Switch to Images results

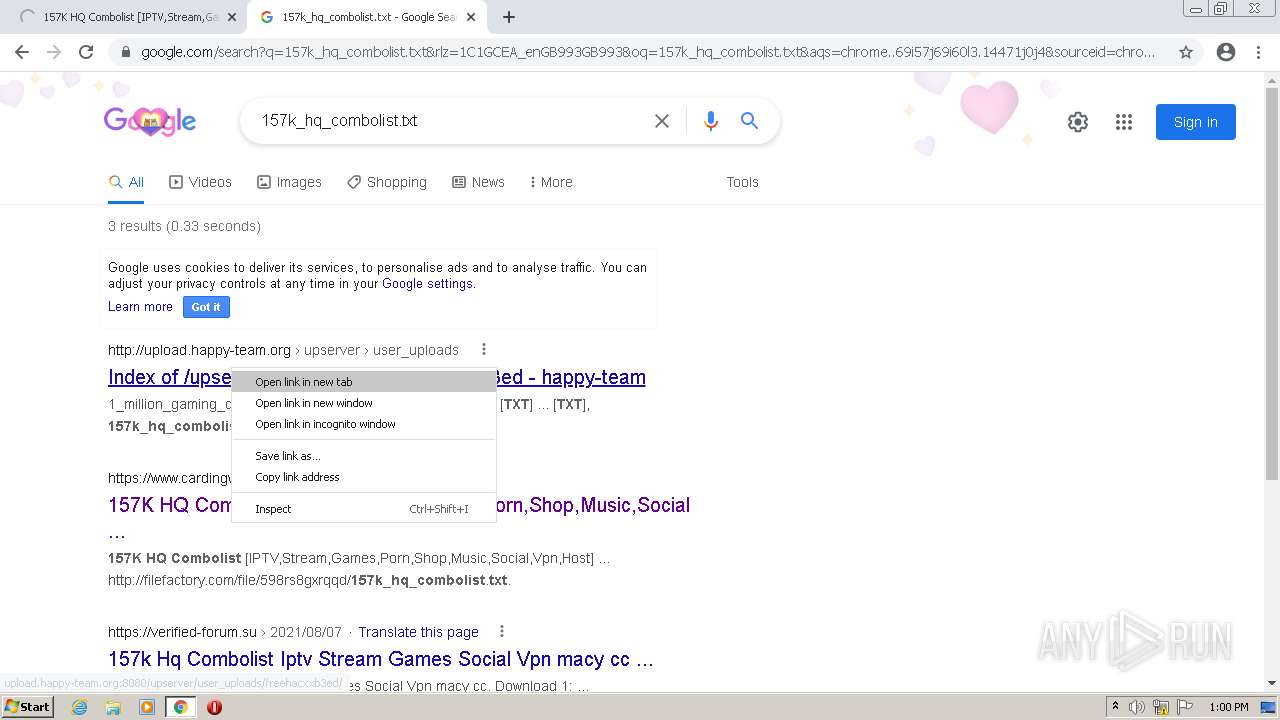click(290, 182)
